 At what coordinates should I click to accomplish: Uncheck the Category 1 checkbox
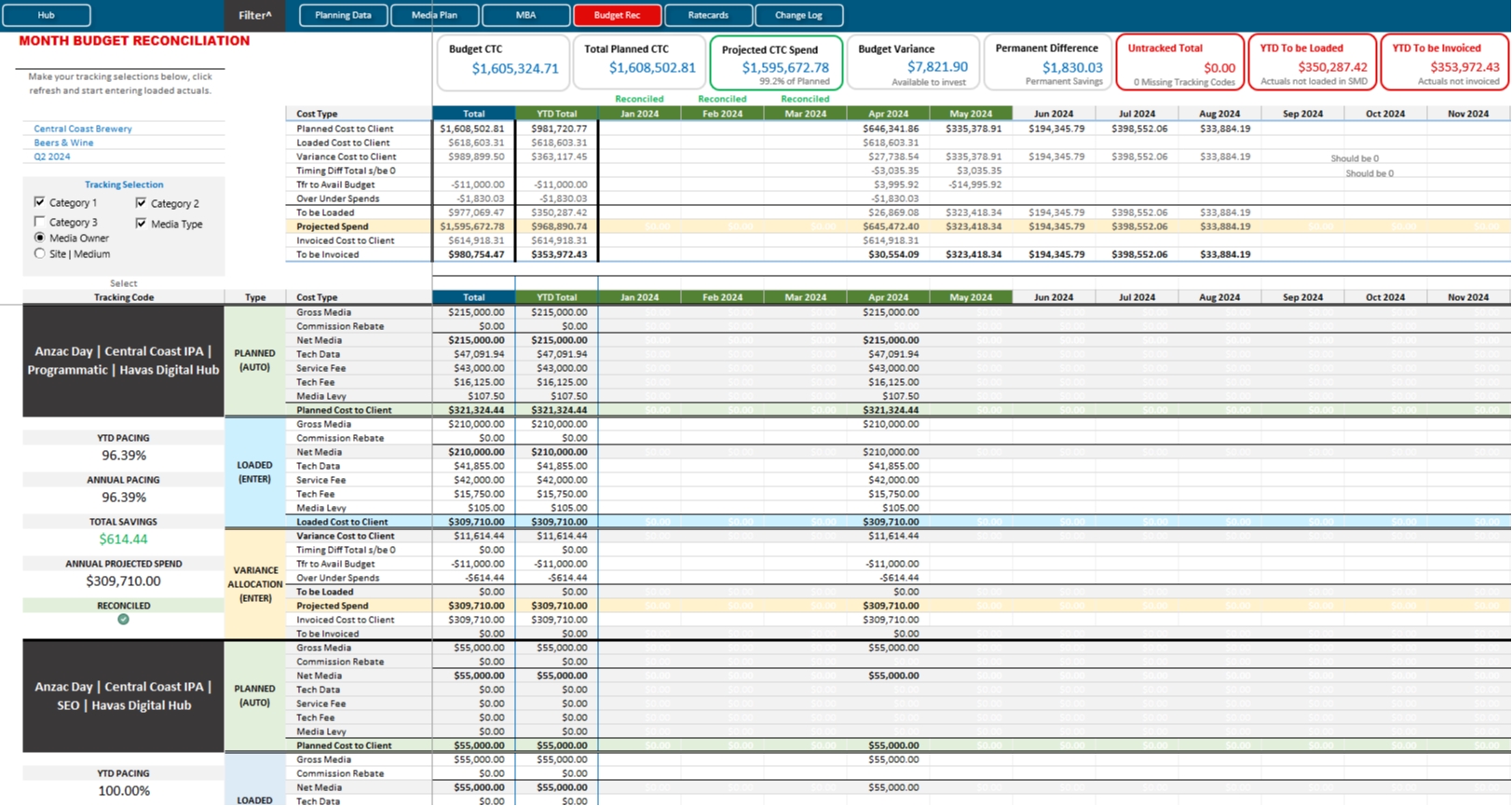39,202
